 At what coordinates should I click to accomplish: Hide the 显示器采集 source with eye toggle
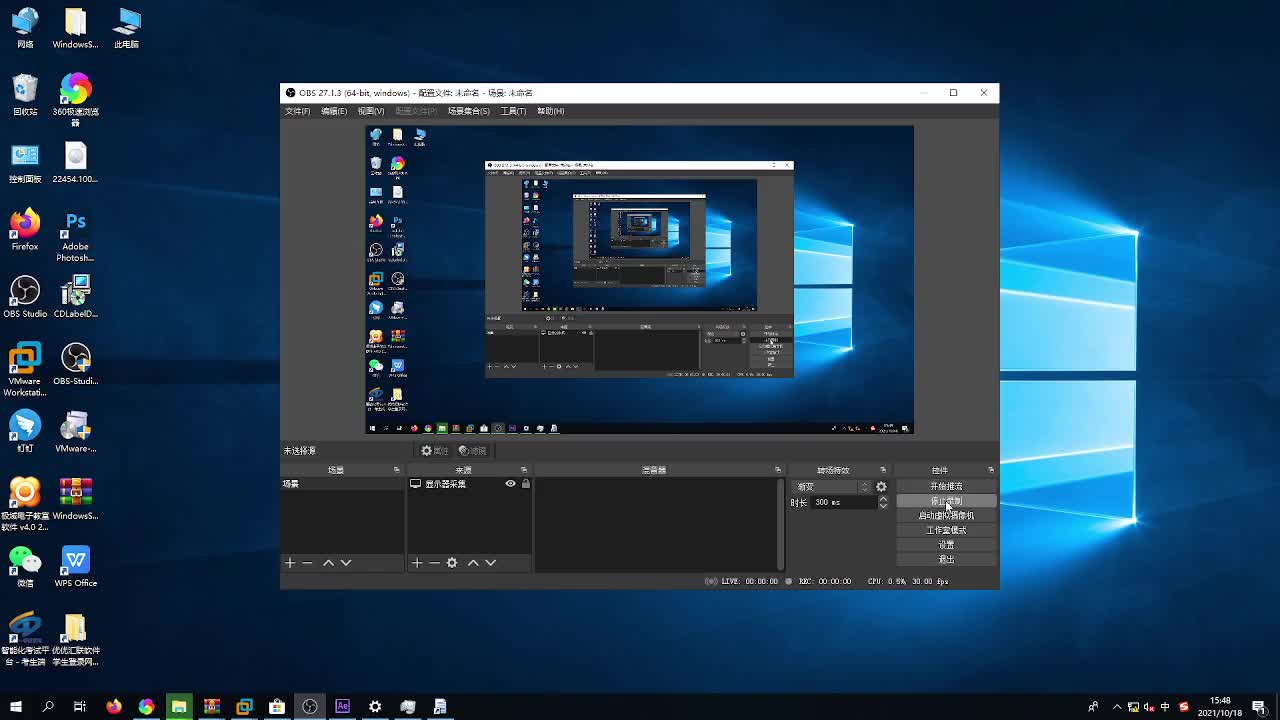coord(510,483)
